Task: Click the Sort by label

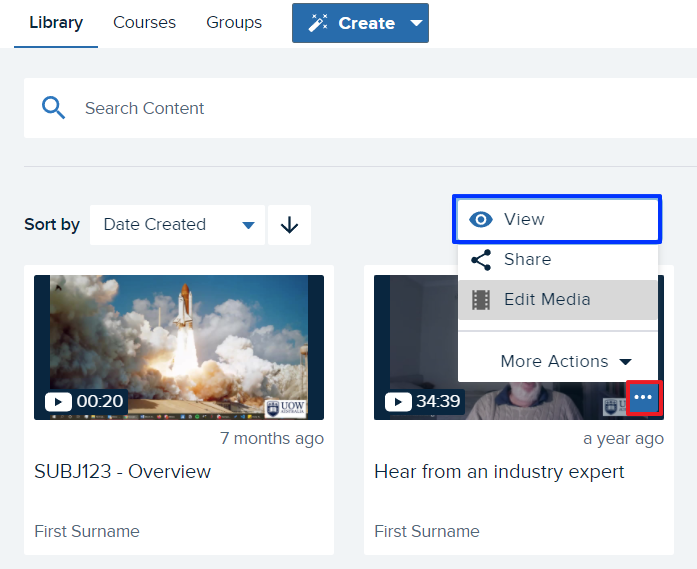Action: click(52, 224)
